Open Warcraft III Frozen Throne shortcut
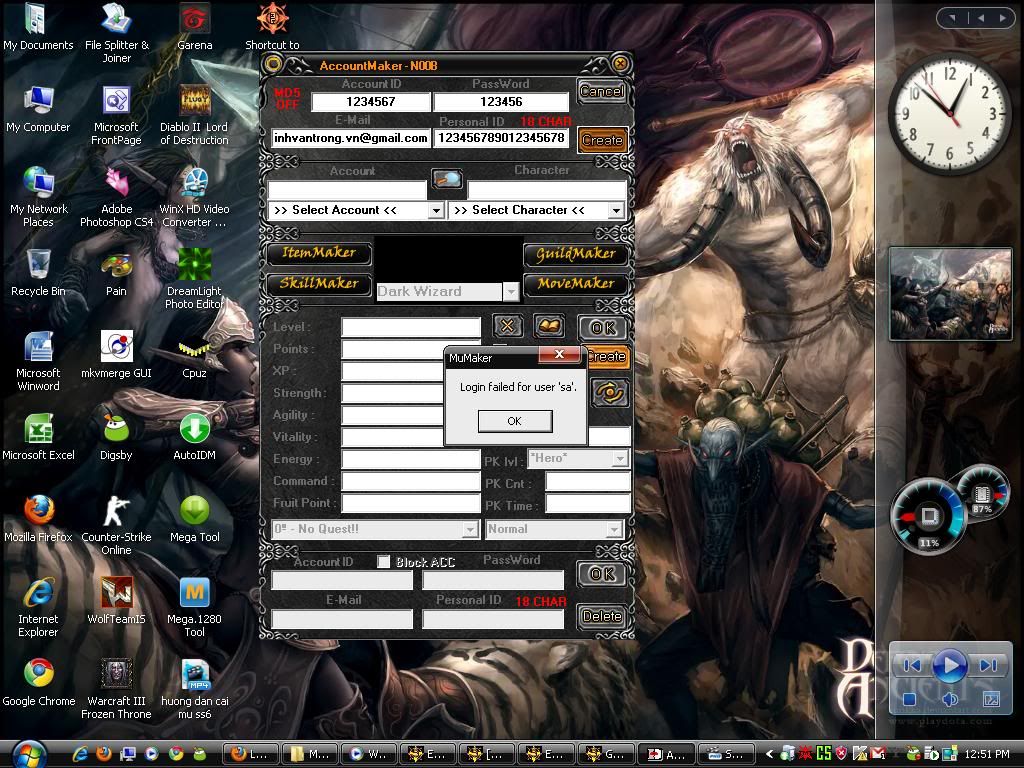This screenshot has width=1024, height=768. coord(116,689)
